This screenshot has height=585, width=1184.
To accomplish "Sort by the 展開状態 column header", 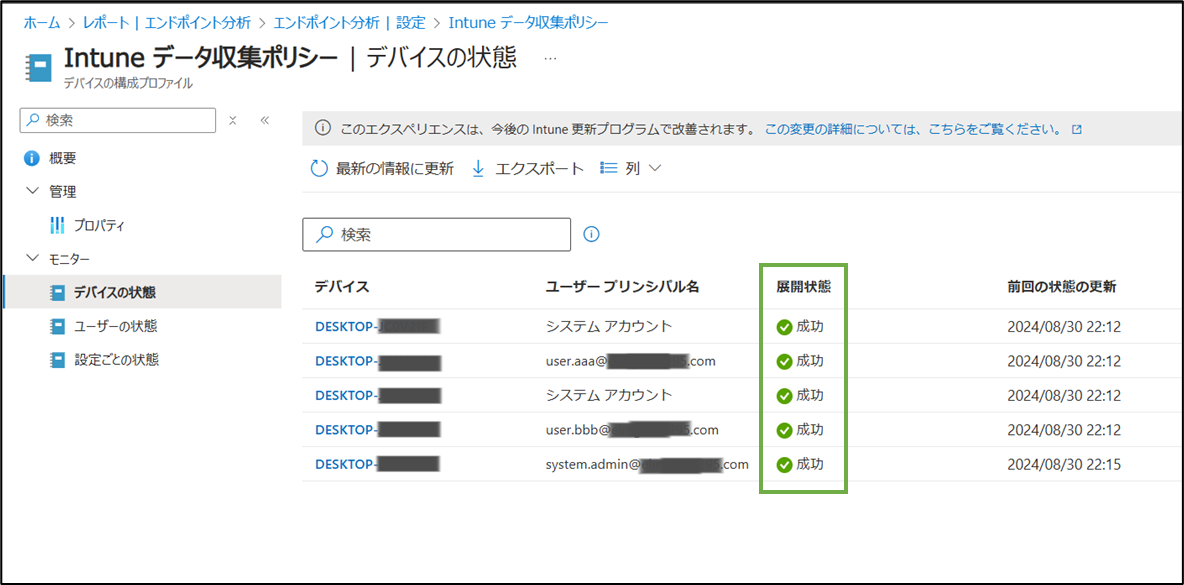I will coord(804,287).
